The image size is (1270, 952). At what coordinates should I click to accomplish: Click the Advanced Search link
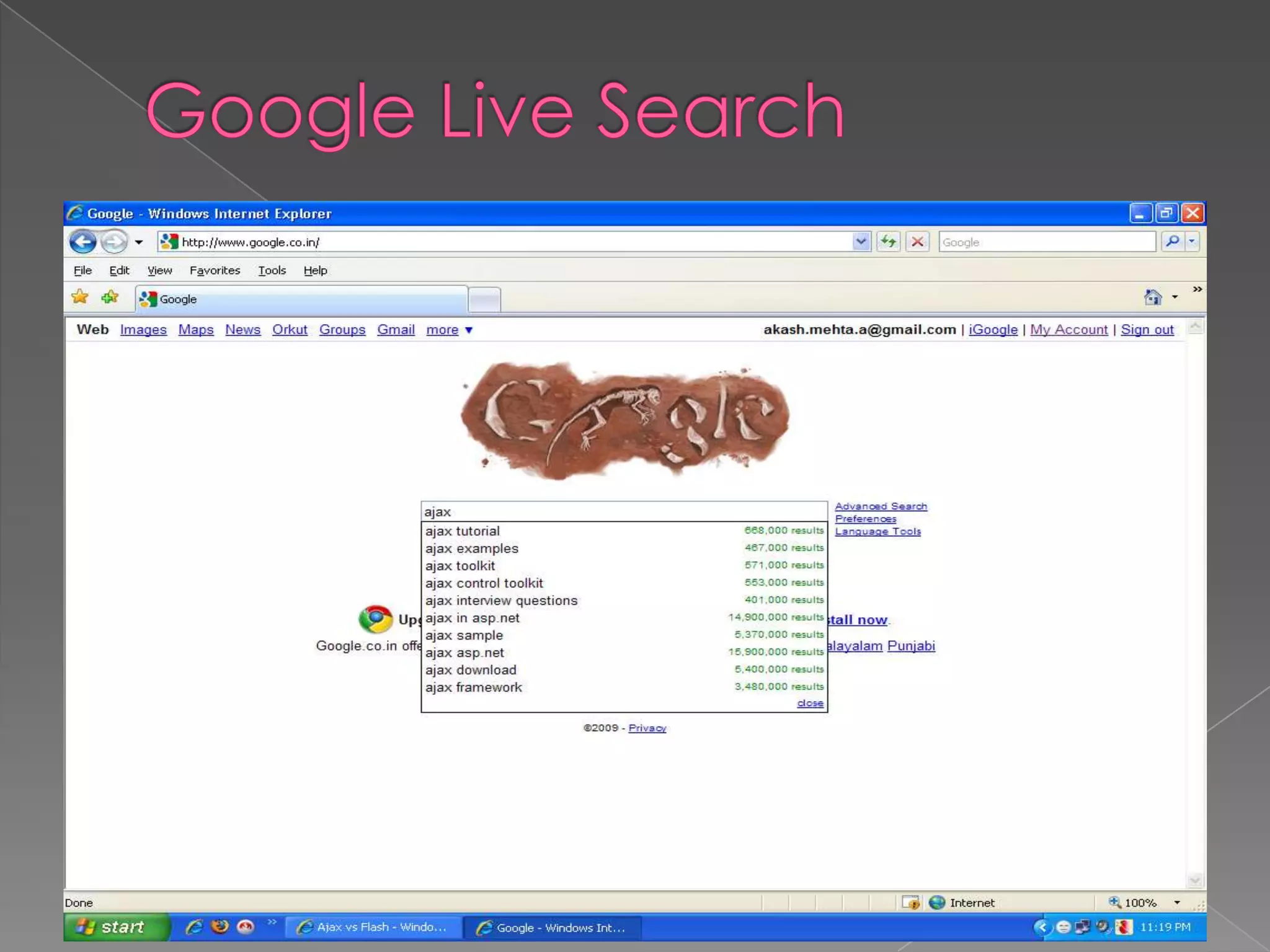[x=881, y=506]
